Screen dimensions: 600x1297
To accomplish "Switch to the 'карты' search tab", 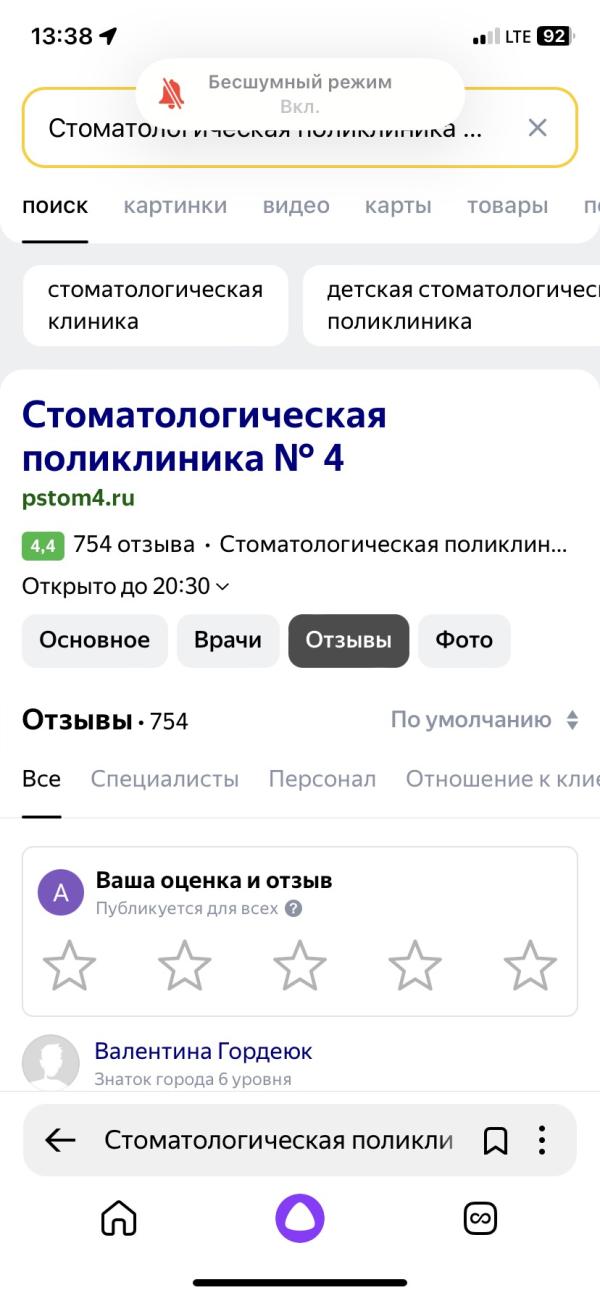I will (x=398, y=206).
